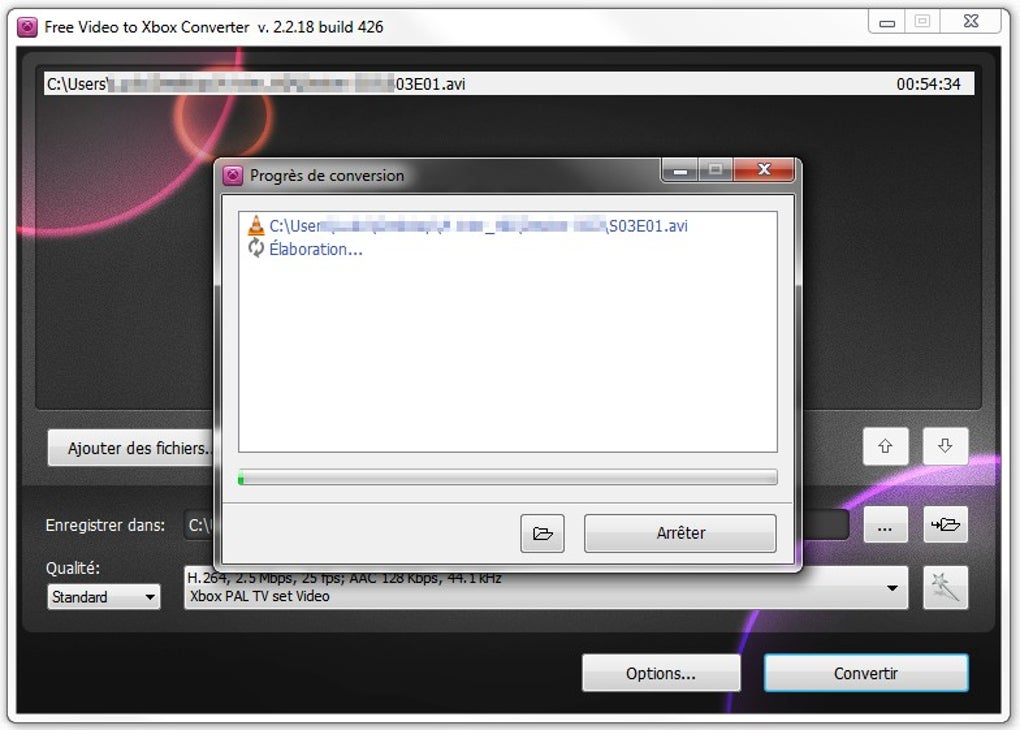The height and width of the screenshot is (730, 1020).
Task: Click the green conversion progress bar
Action: 507,478
